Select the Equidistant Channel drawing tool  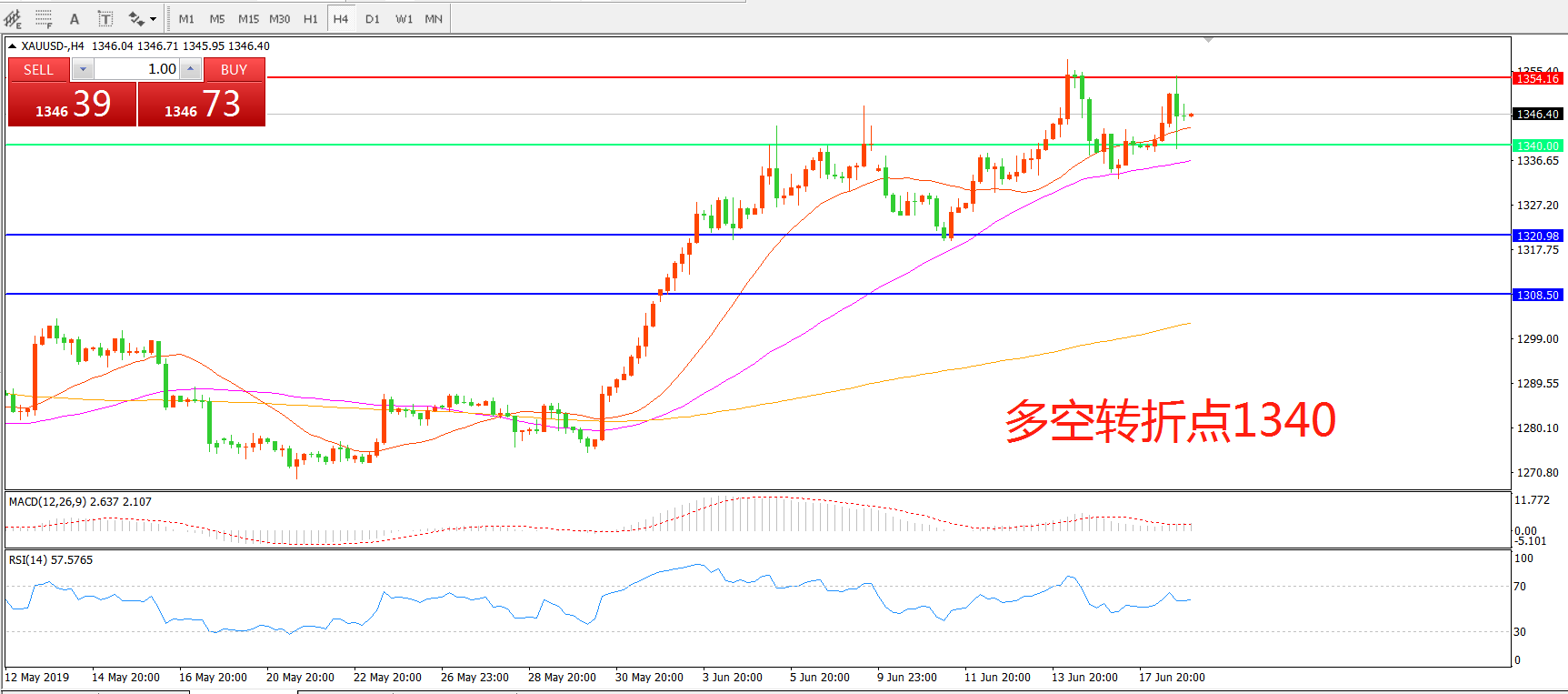coord(13,18)
